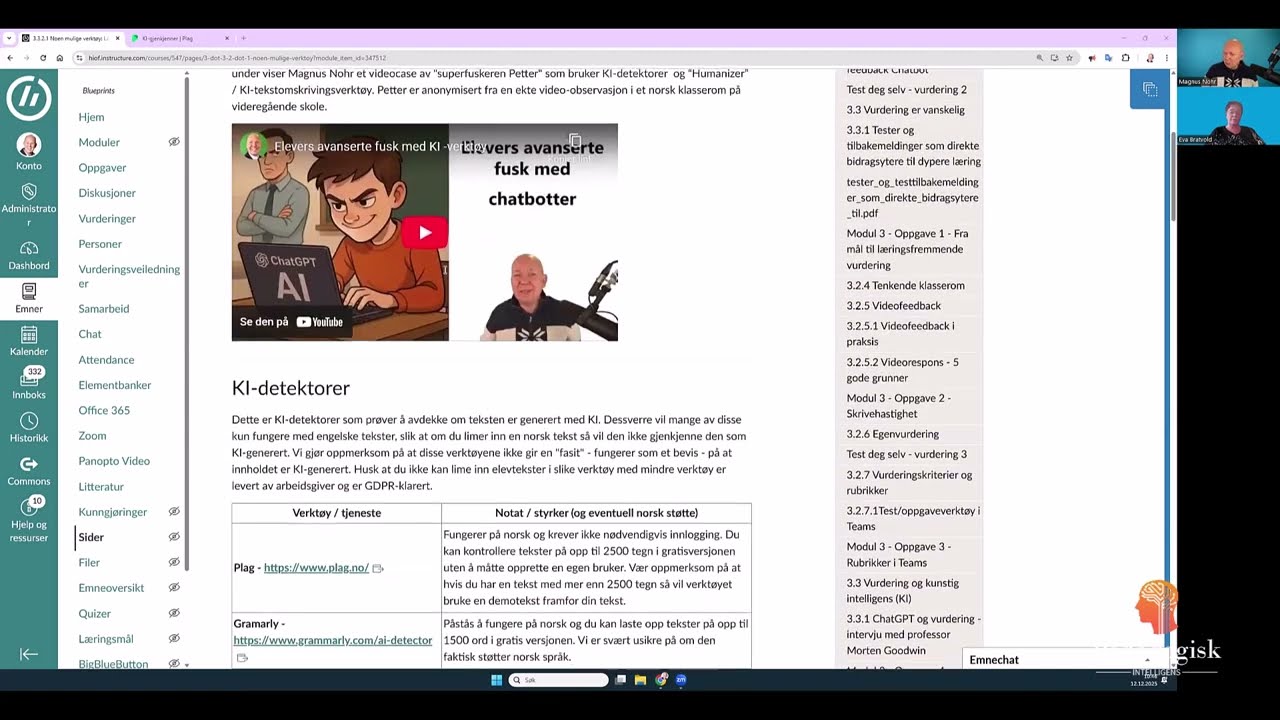Open 3.2.6 Egenvurdering link

892,434
